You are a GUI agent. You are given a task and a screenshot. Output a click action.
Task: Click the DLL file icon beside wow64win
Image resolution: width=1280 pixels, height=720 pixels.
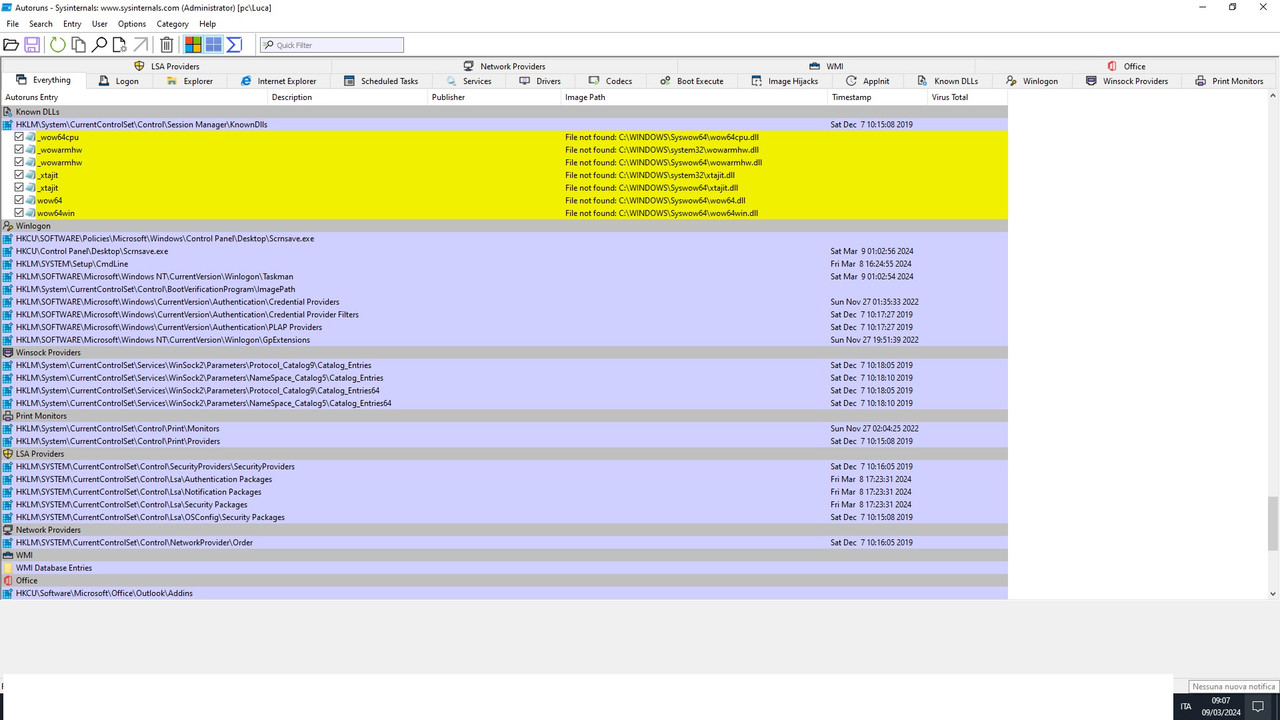point(31,213)
